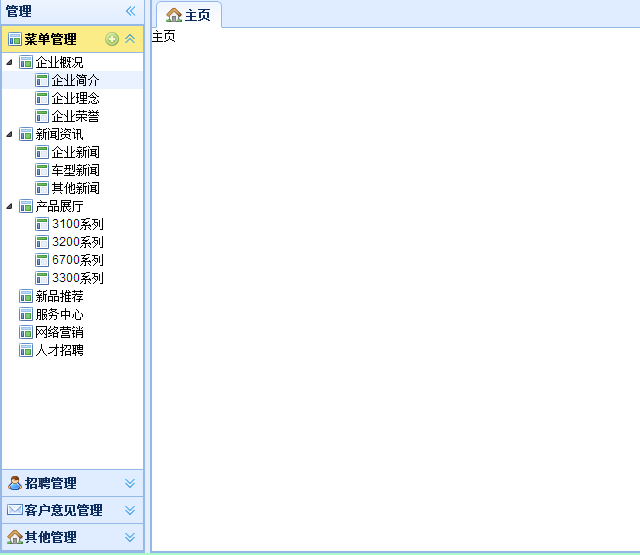The height and width of the screenshot is (555, 640).
Task: Collapse the 管理 side panel
Action: [131, 11]
